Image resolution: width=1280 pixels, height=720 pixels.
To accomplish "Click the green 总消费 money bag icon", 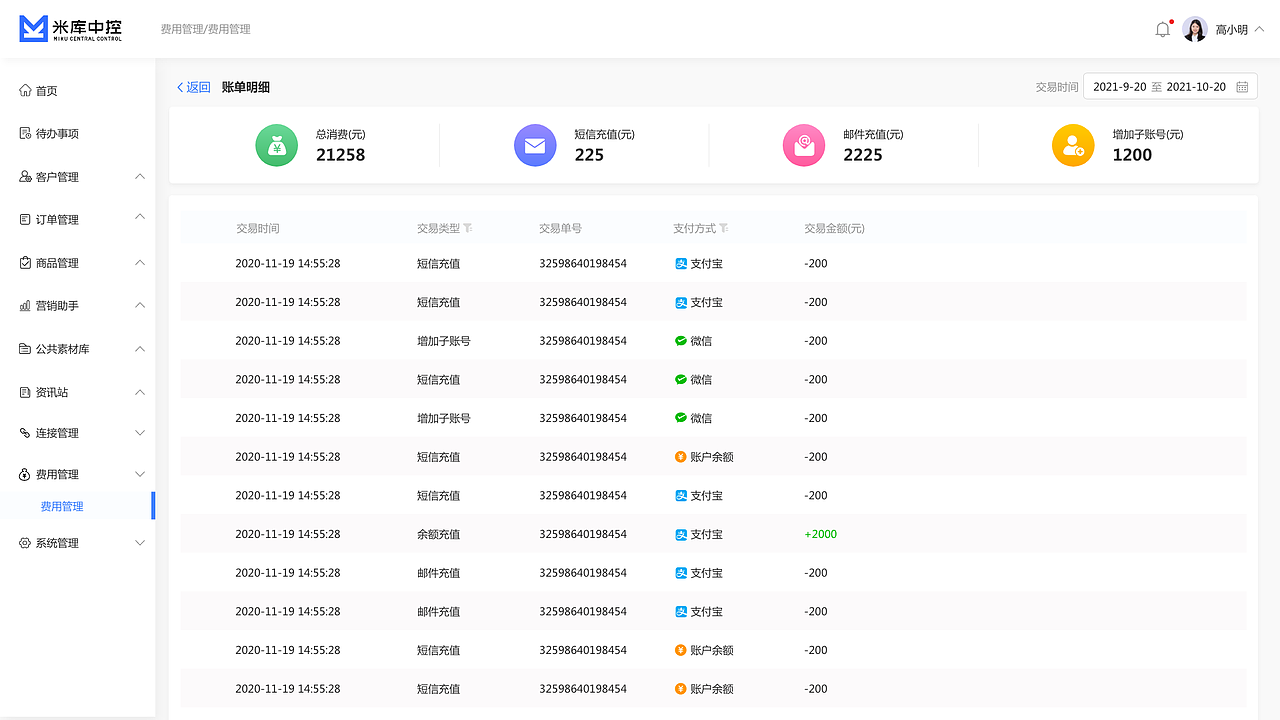I will [x=277, y=145].
